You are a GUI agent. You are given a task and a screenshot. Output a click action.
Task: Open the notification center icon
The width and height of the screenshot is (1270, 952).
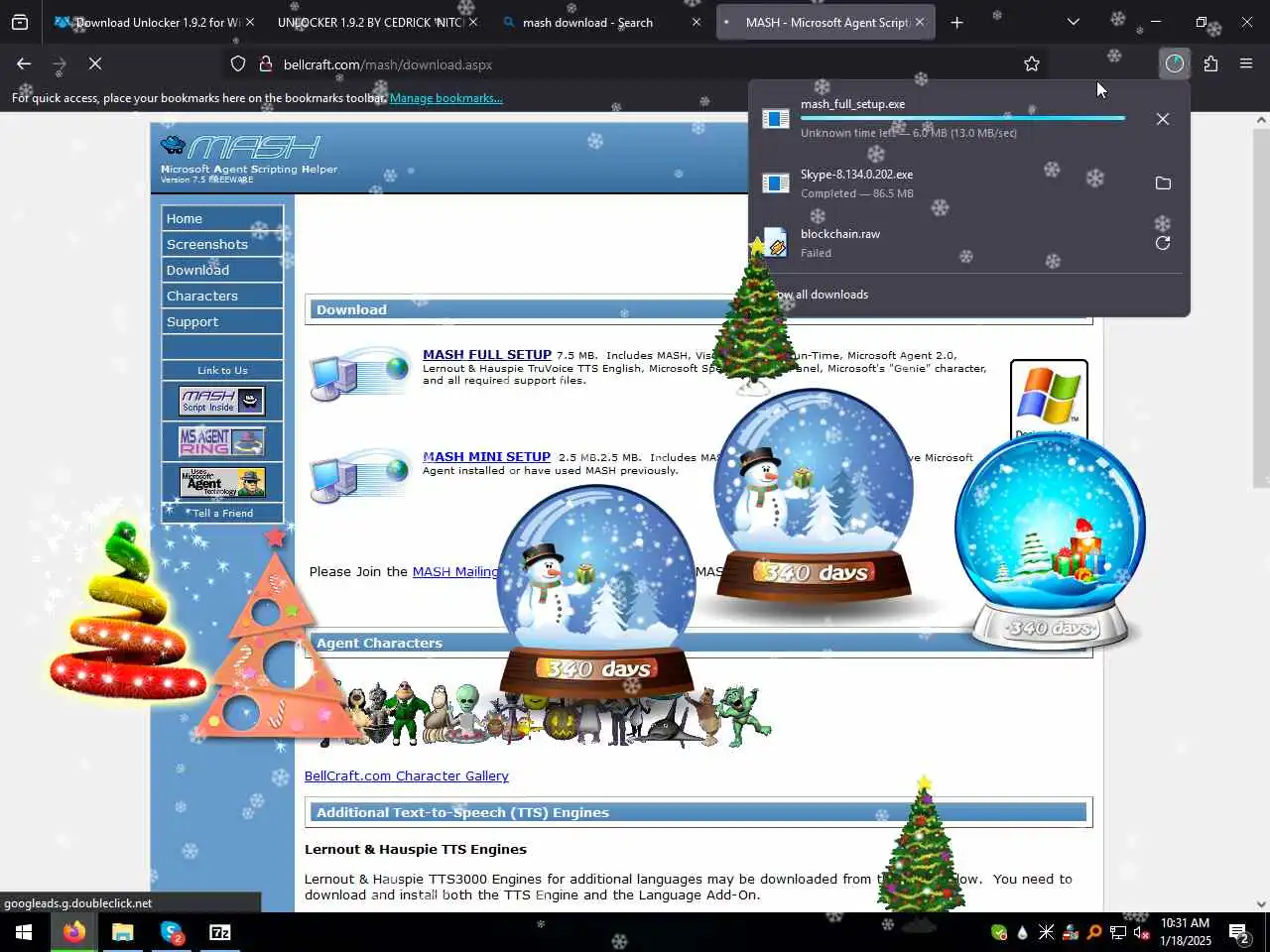tap(1239, 932)
